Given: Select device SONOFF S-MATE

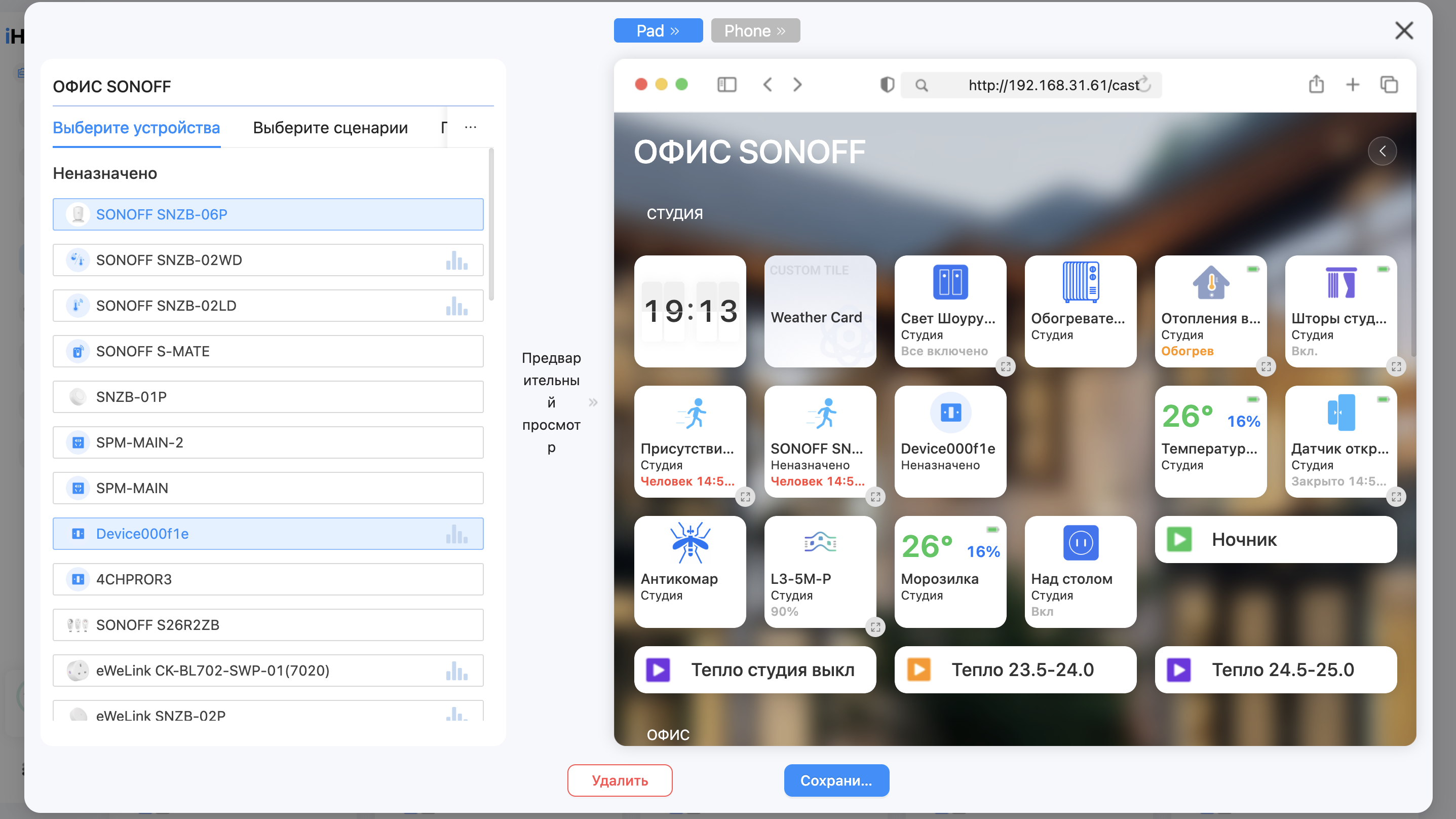Looking at the screenshot, I should pyautogui.click(x=268, y=351).
